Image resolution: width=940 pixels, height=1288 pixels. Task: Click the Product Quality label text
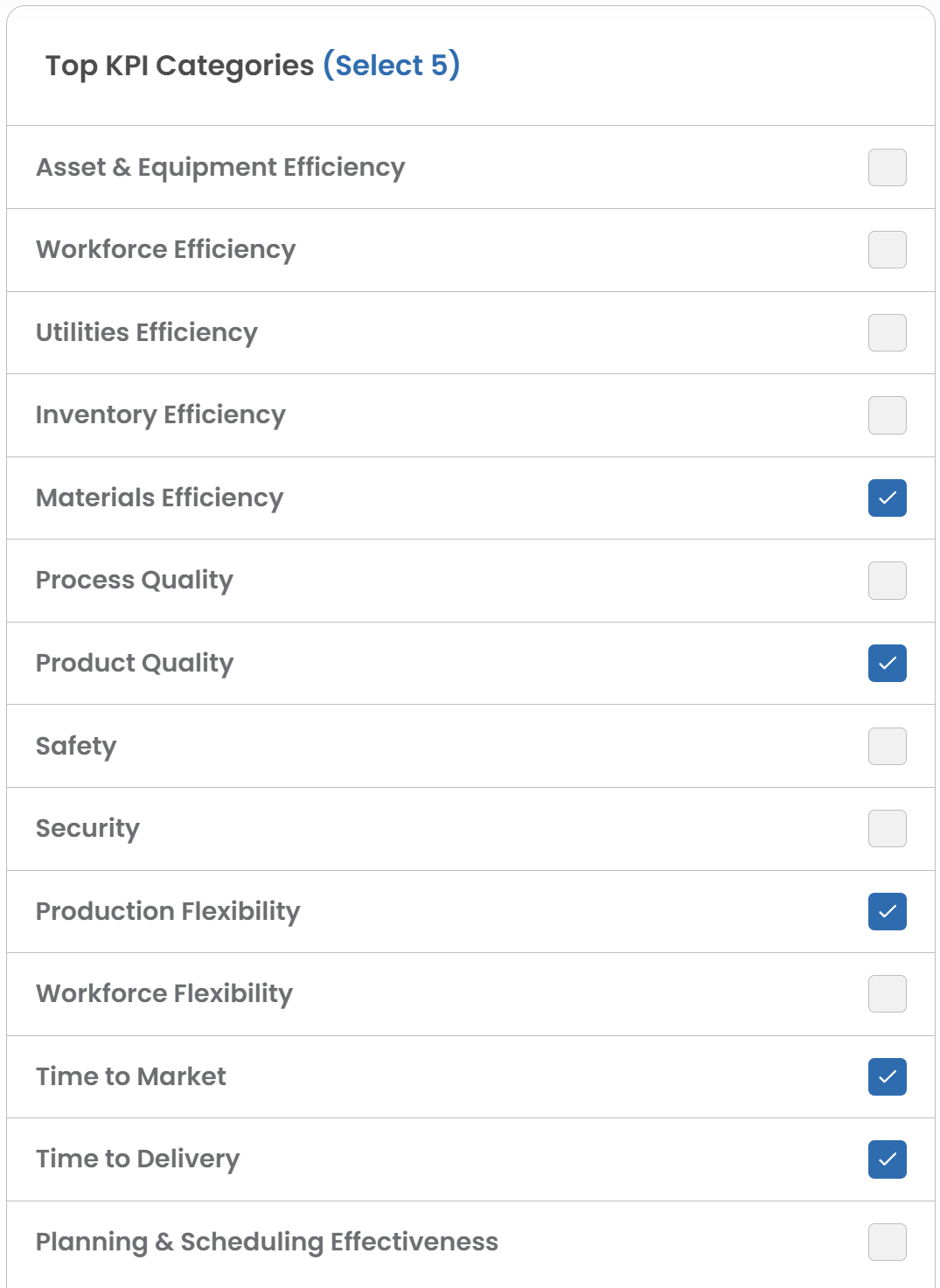(x=135, y=663)
